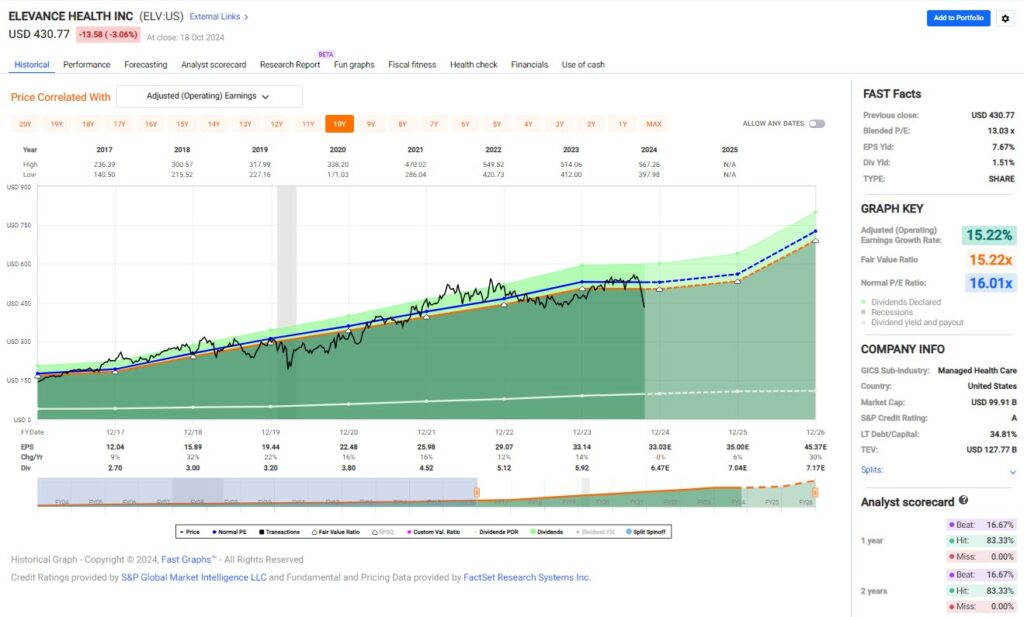Switch to the Forecasting tab
Viewport: 1024px width, 617px height.
(145, 63)
